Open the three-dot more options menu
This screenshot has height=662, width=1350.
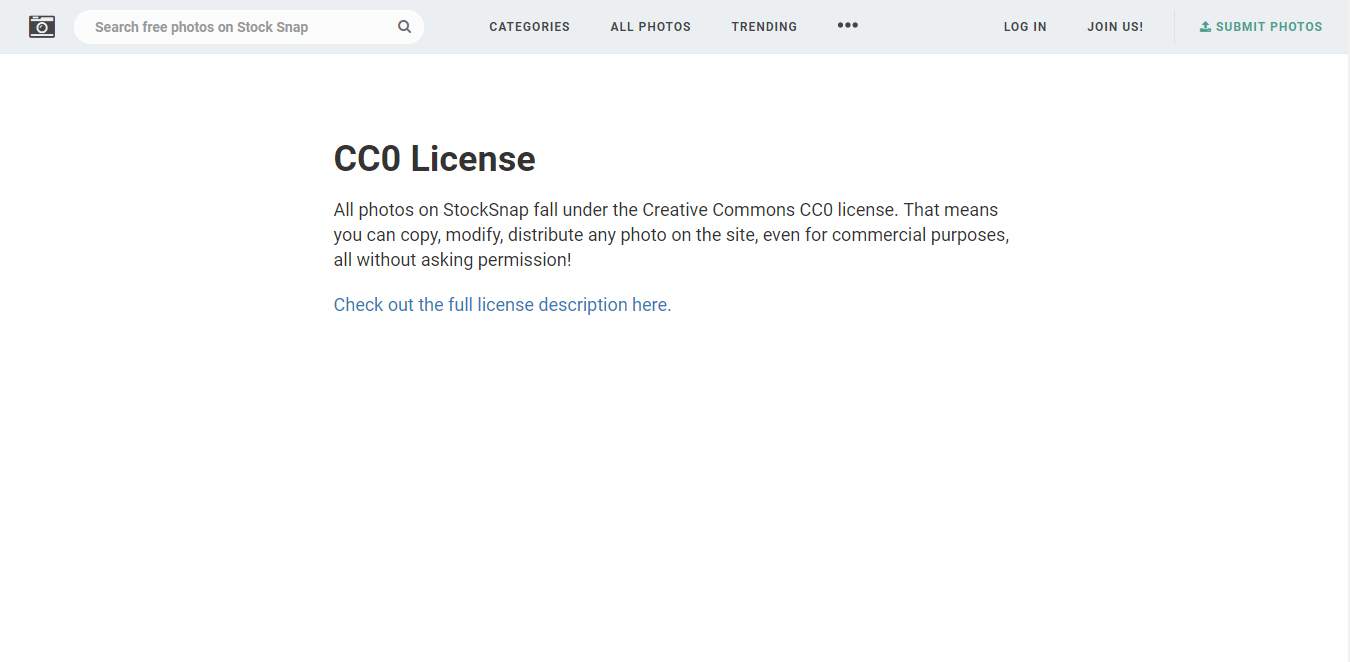pos(847,26)
